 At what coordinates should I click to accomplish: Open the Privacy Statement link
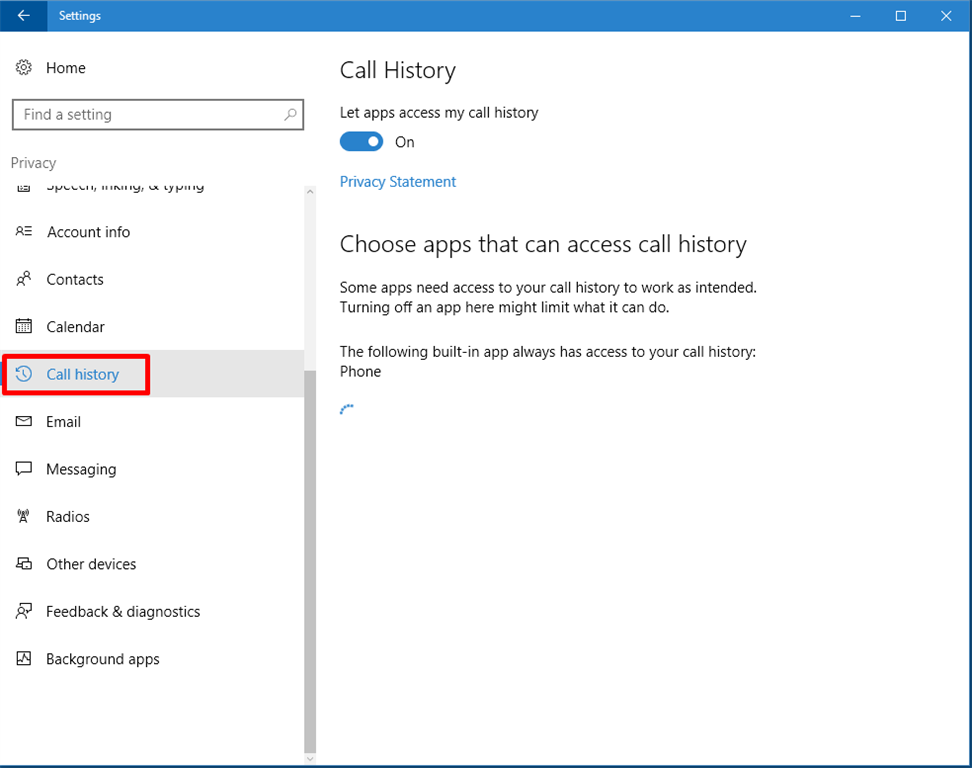398,182
